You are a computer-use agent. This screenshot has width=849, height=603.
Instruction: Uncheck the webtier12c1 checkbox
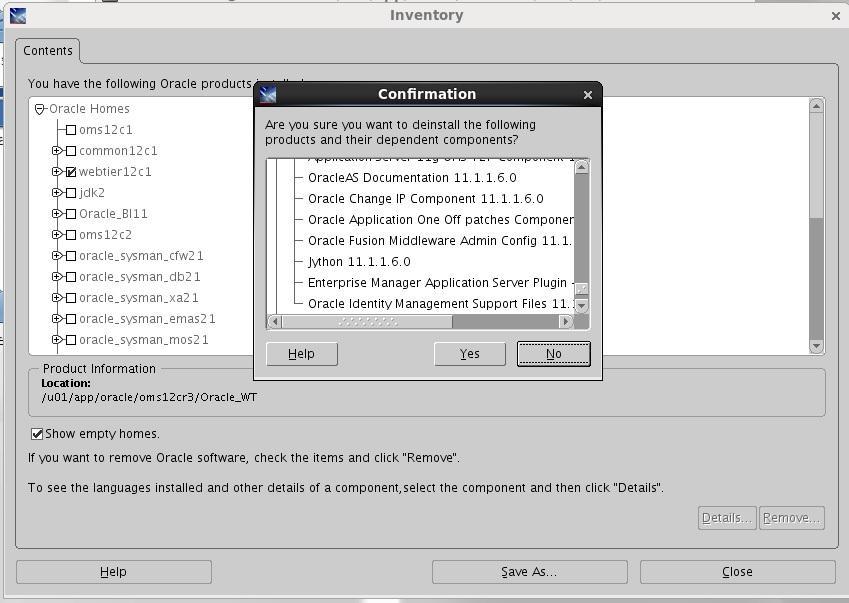tap(71, 172)
